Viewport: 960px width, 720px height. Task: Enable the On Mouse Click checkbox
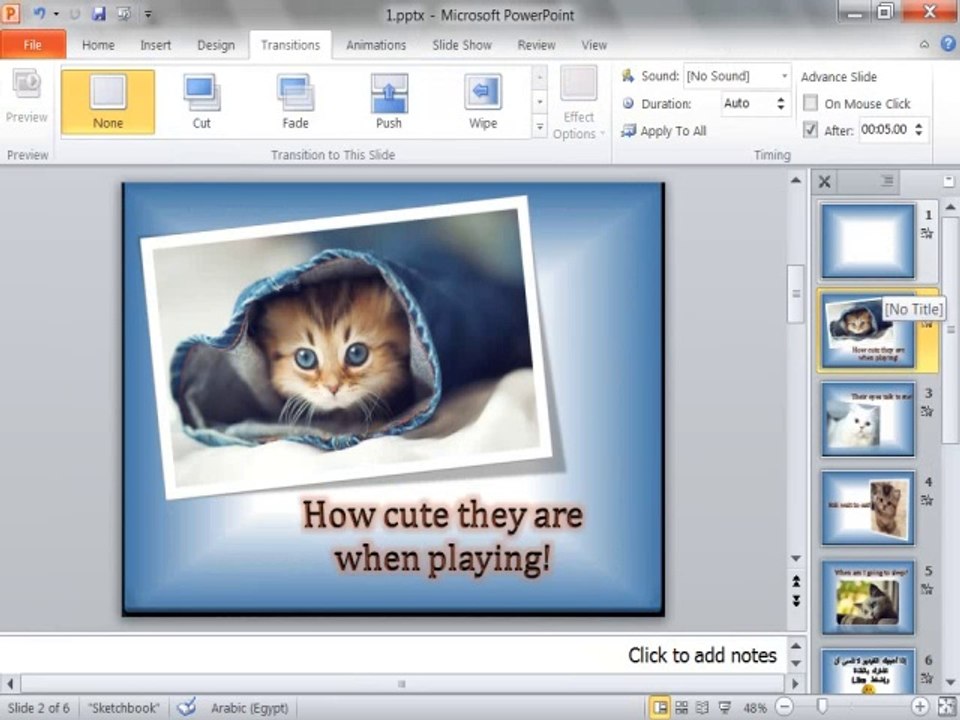(x=810, y=103)
